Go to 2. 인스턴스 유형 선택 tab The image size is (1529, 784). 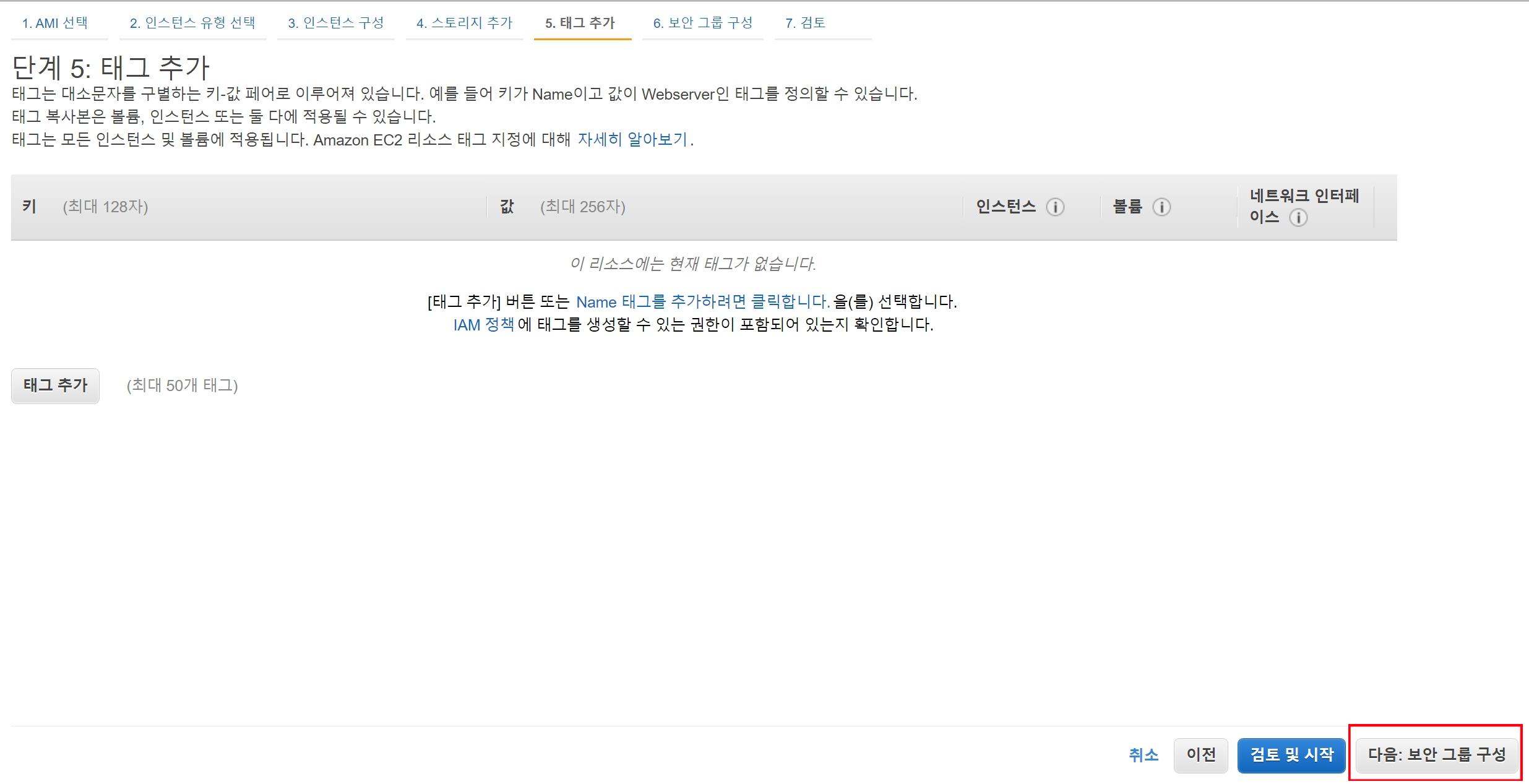click(x=192, y=23)
